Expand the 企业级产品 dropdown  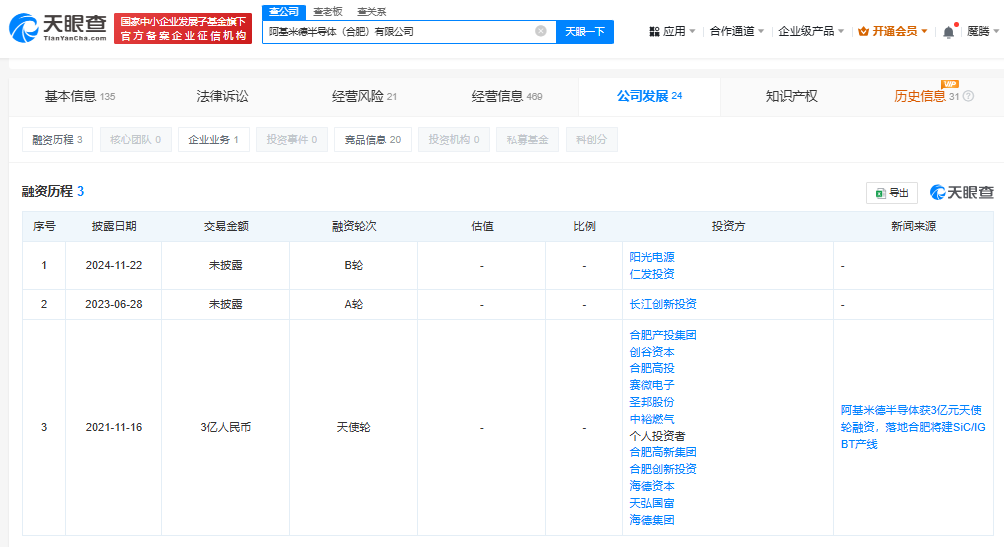coord(811,31)
